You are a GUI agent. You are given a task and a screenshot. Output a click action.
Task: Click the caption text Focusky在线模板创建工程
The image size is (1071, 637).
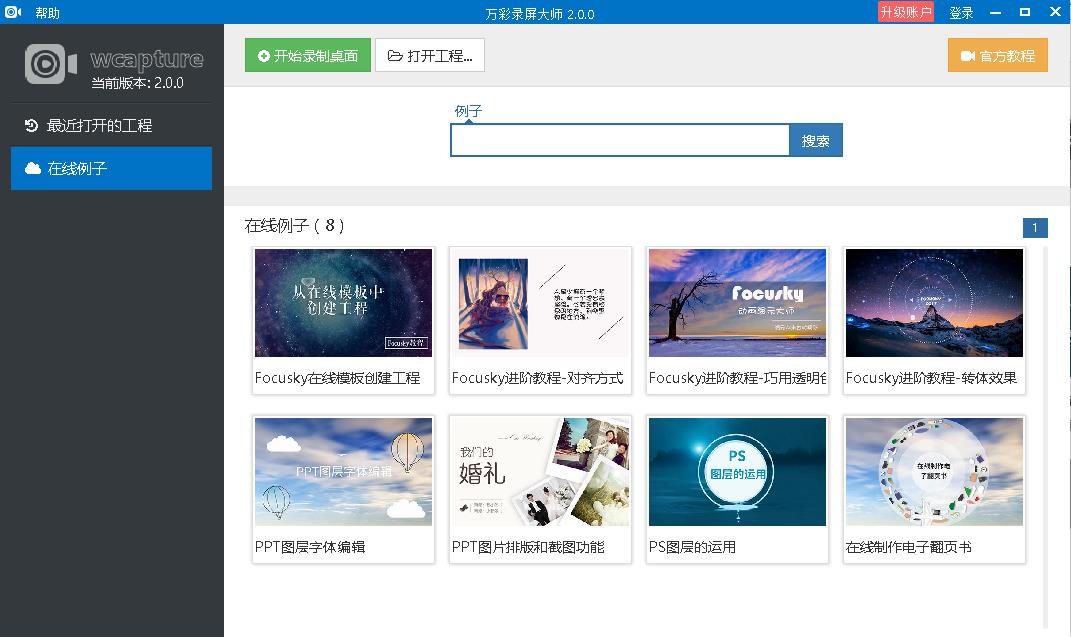337,378
